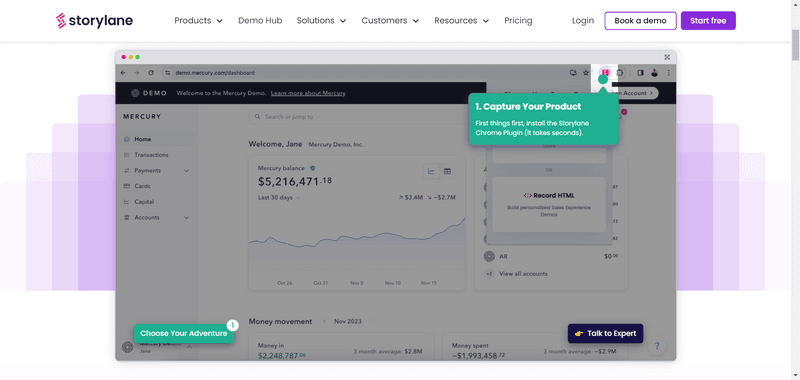Click the green hotspot on the Storylane extension
This screenshot has height=380, width=800.
(603, 79)
